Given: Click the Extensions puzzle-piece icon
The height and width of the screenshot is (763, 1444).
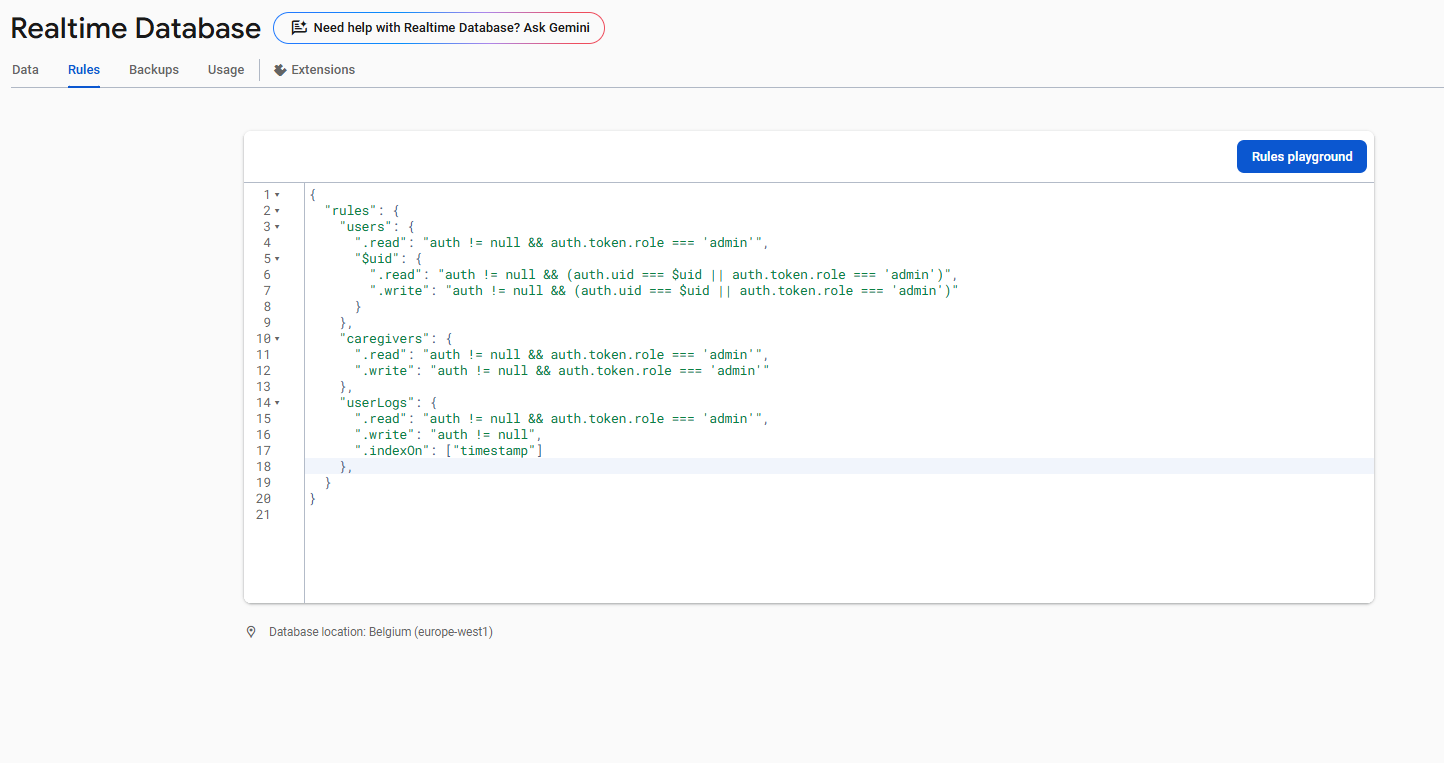Looking at the screenshot, I should [280, 69].
